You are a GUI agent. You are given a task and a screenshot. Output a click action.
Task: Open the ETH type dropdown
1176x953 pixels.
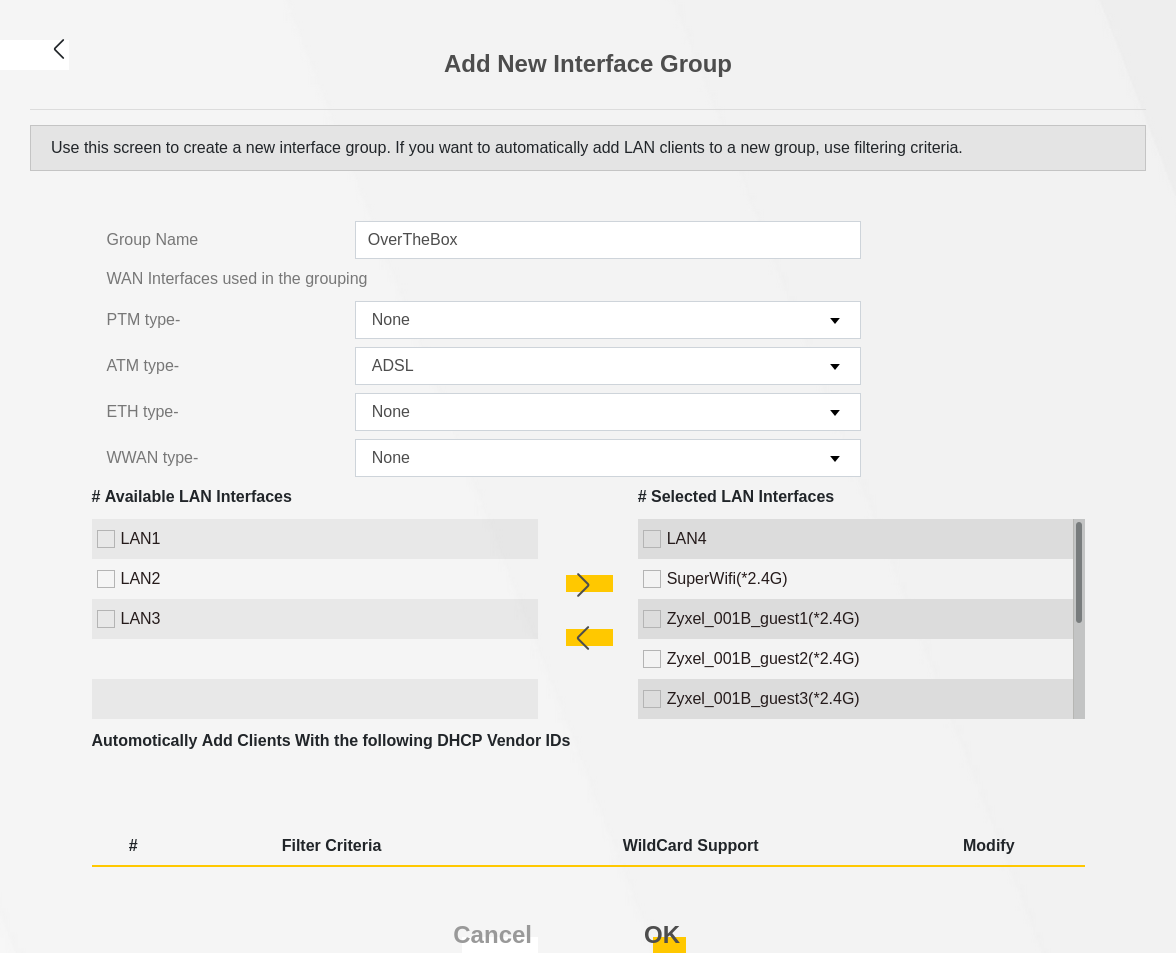607,412
